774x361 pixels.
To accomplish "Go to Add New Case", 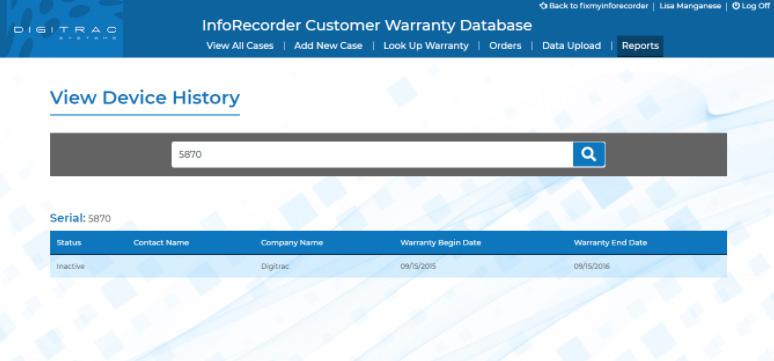I will (x=328, y=46).
